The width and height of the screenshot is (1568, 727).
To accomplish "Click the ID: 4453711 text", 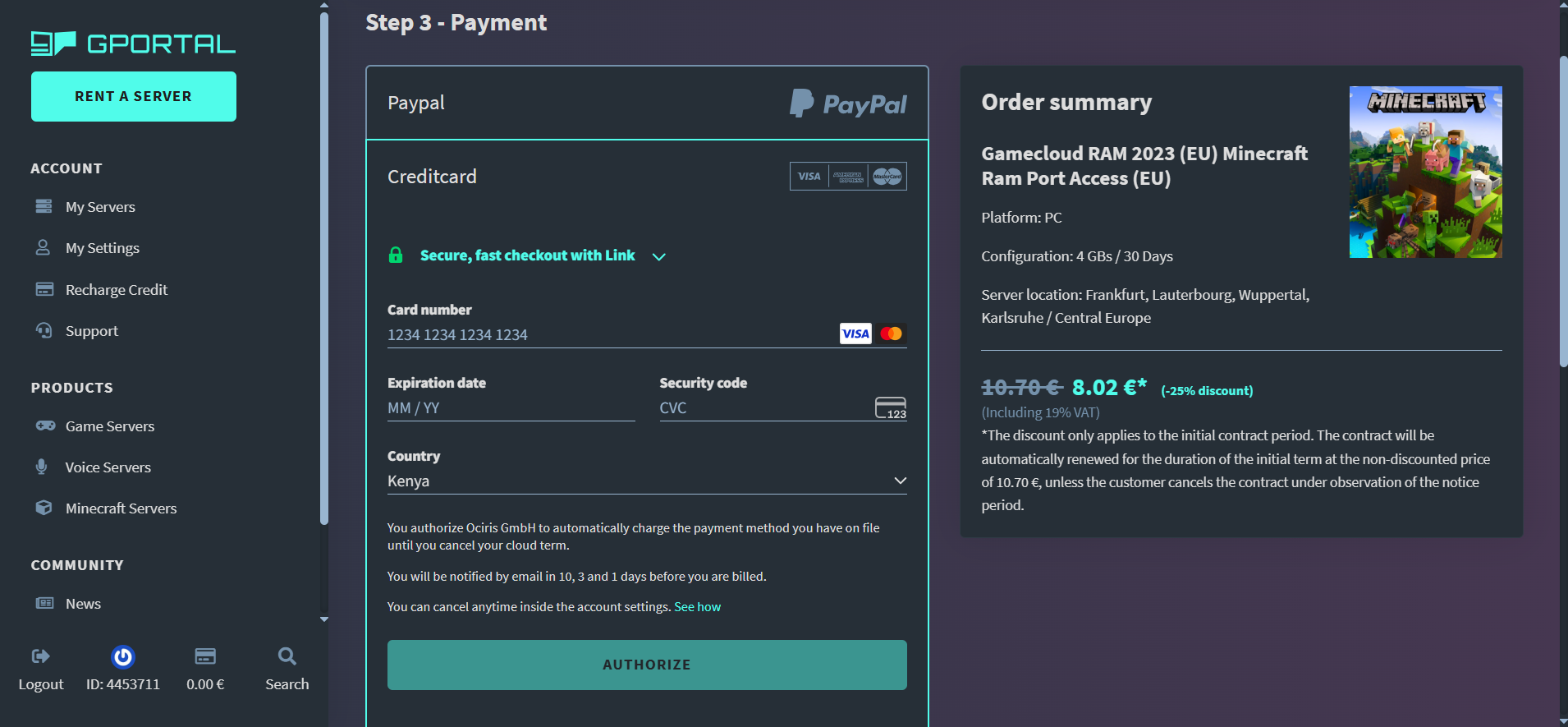I will (x=123, y=684).
